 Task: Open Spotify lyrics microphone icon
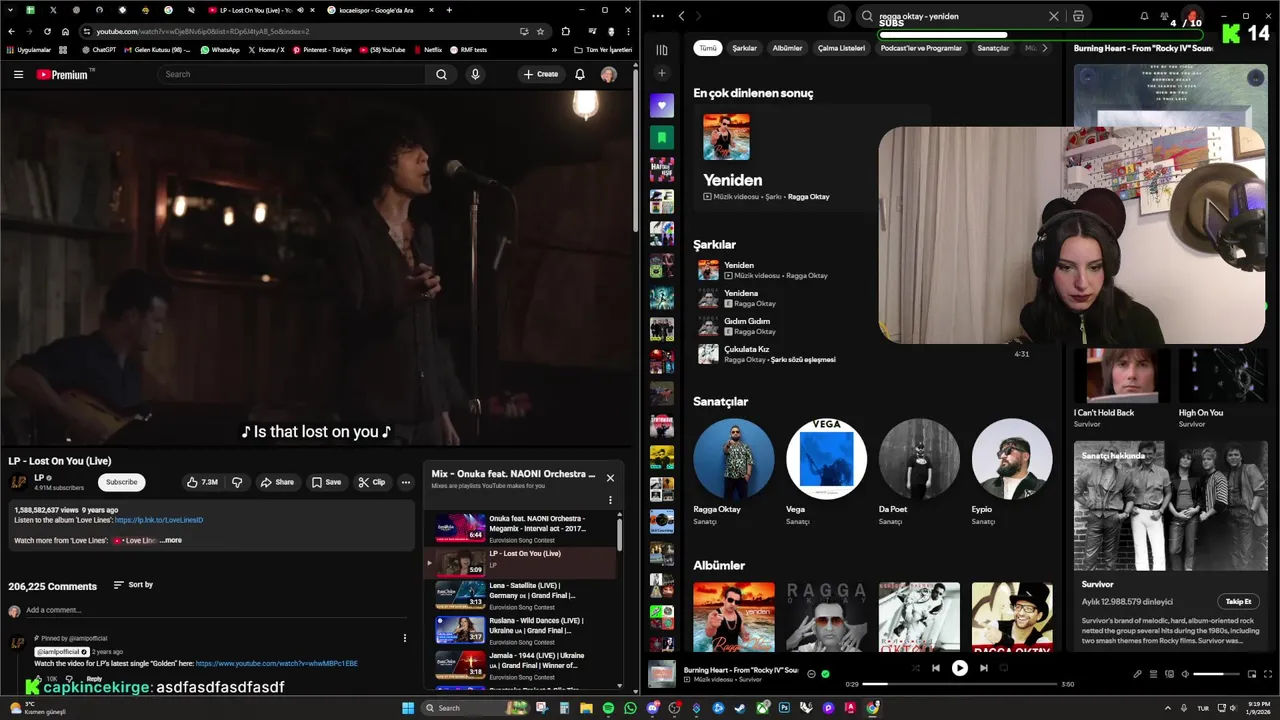coord(1137,674)
